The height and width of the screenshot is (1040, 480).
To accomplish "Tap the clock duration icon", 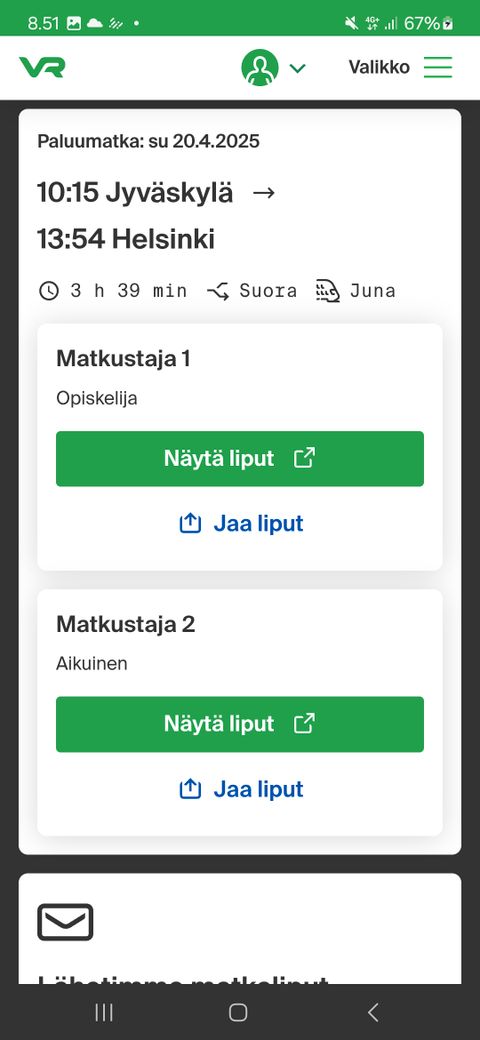I will point(48,291).
